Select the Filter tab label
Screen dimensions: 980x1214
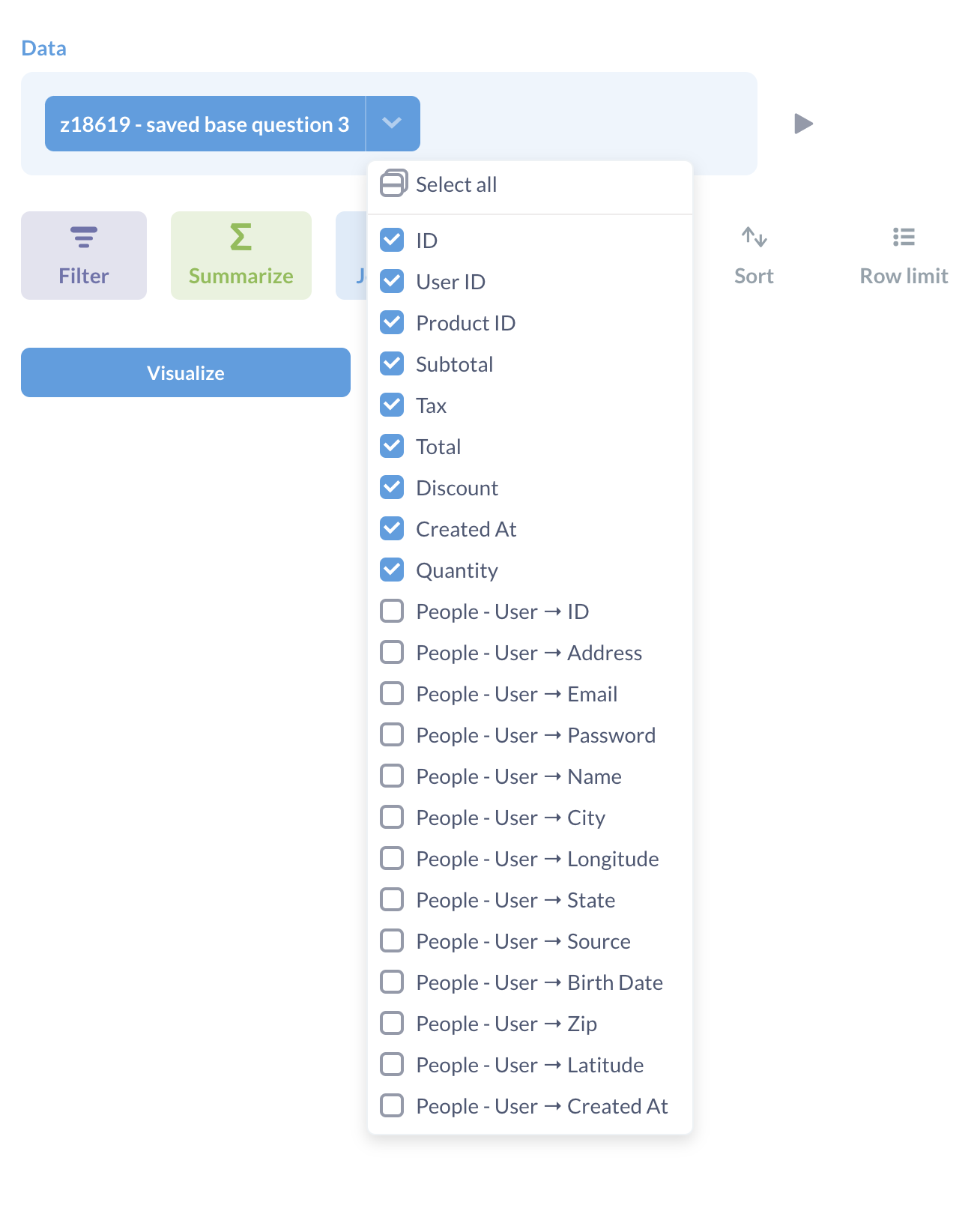83,275
